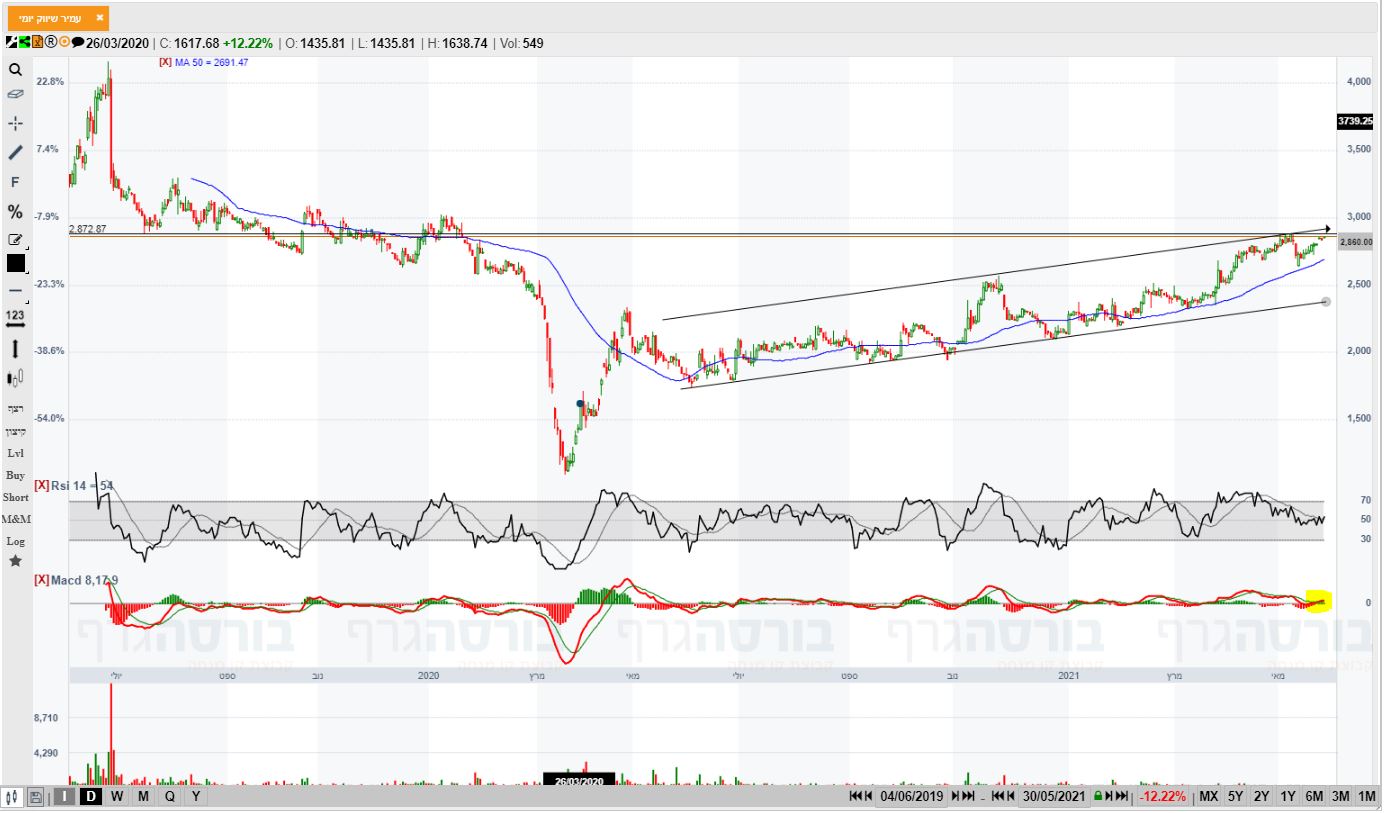Select the yearly 'Y' interval
This screenshot has height=813, width=1384.
coord(196,797)
